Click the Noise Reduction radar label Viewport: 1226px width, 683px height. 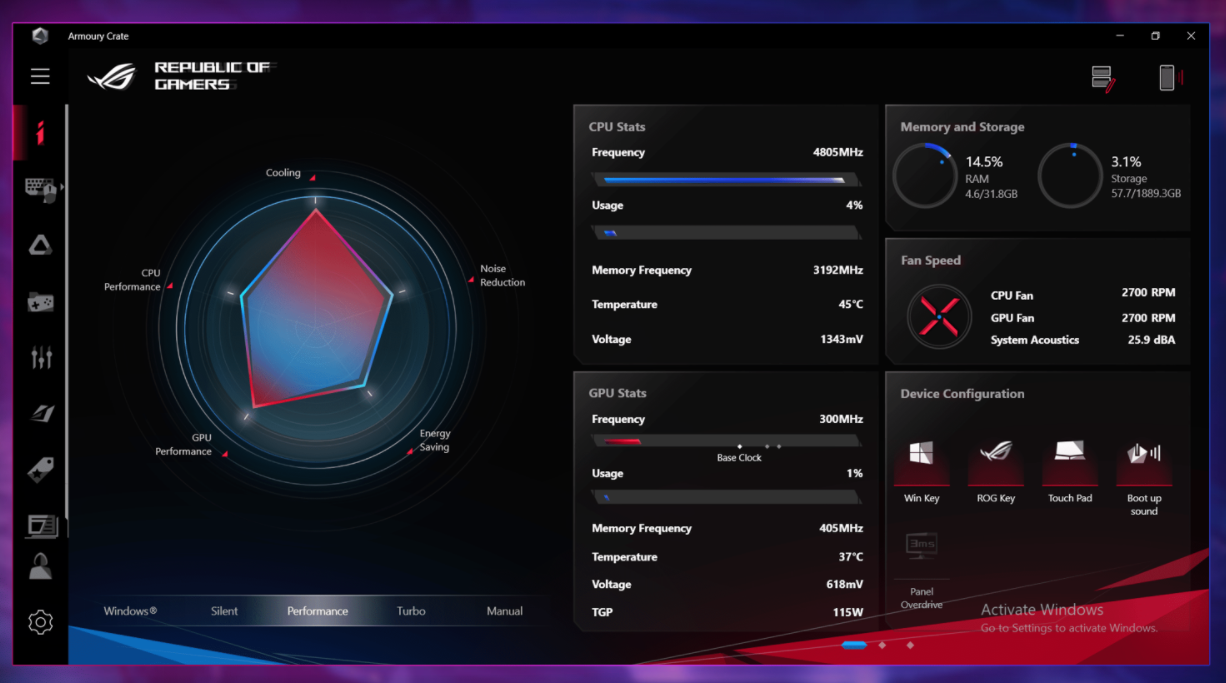502,275
